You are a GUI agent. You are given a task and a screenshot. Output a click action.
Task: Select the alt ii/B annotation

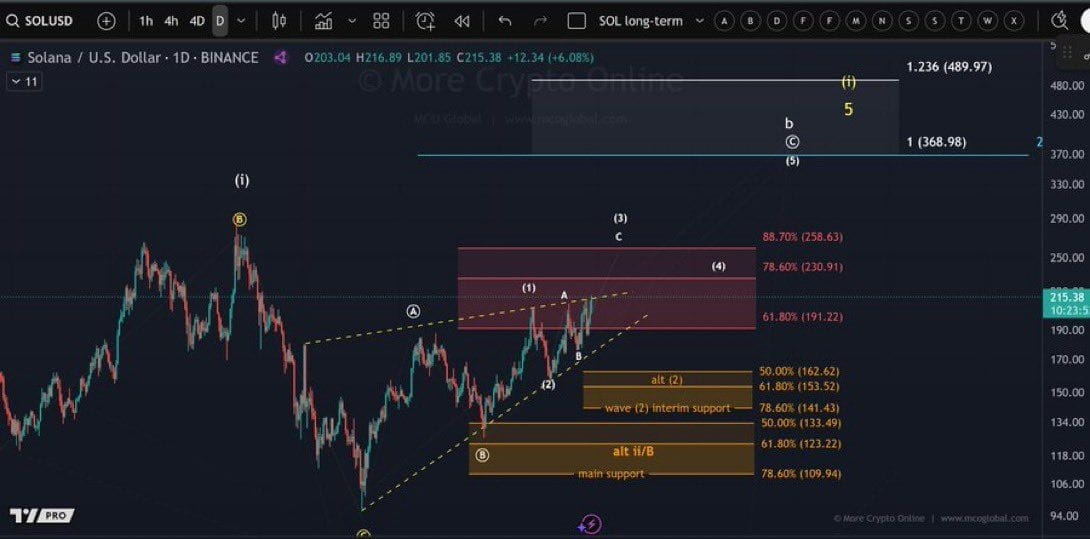tap(633, 452)
